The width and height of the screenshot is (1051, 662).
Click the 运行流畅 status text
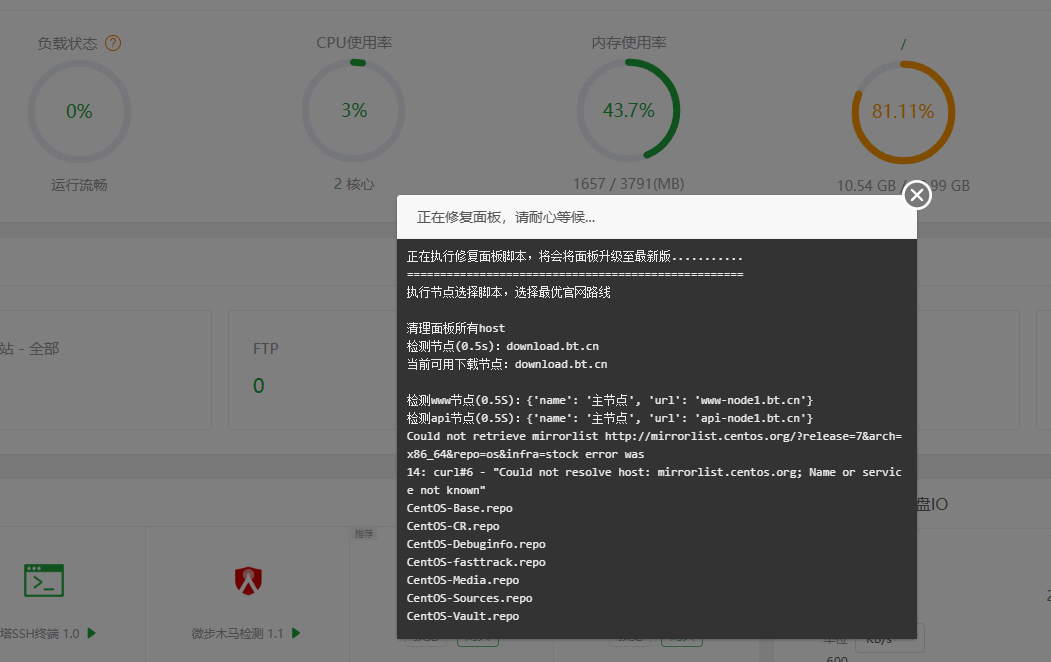(79, 185)
